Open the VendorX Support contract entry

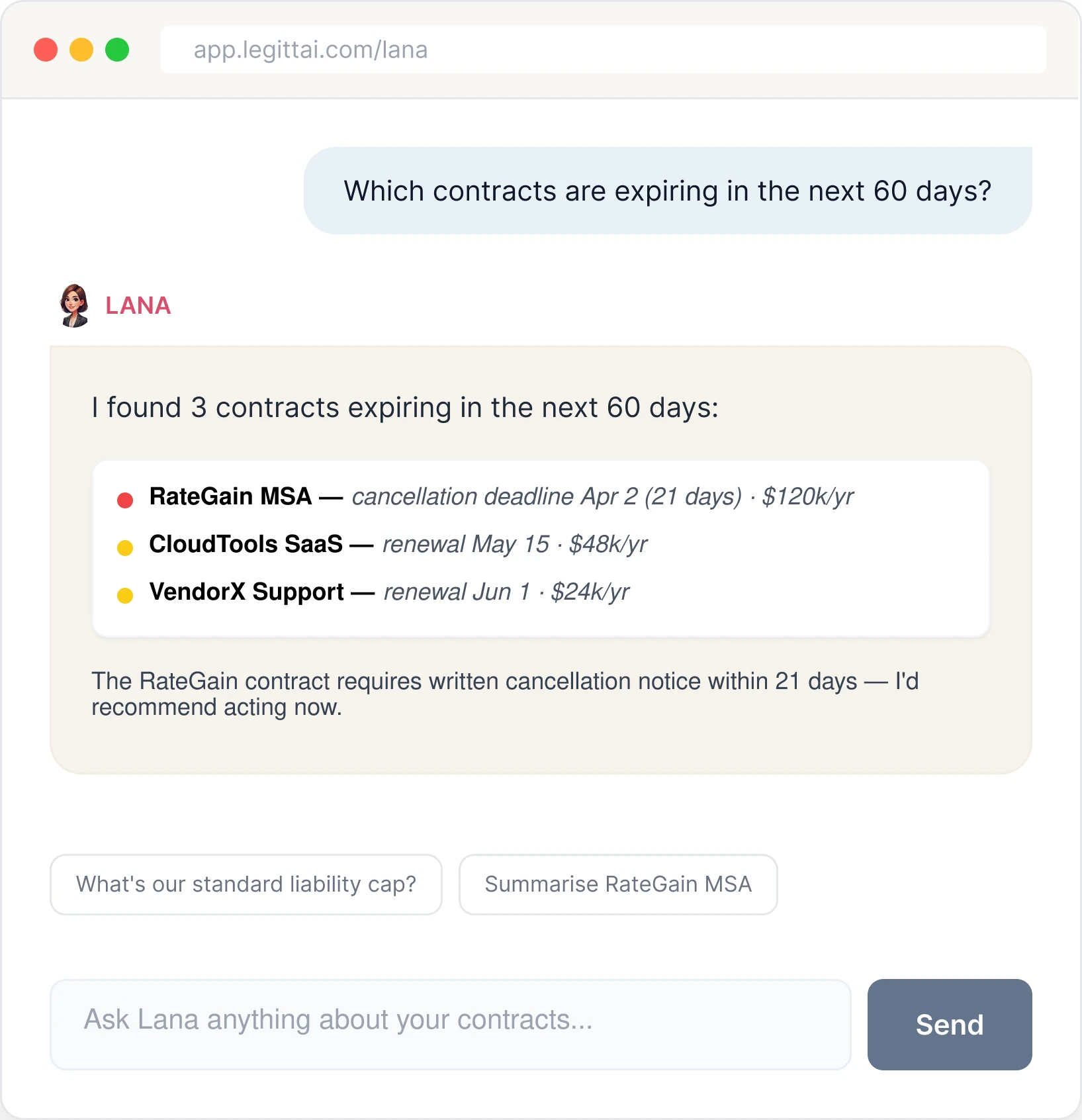pos(246,592)
